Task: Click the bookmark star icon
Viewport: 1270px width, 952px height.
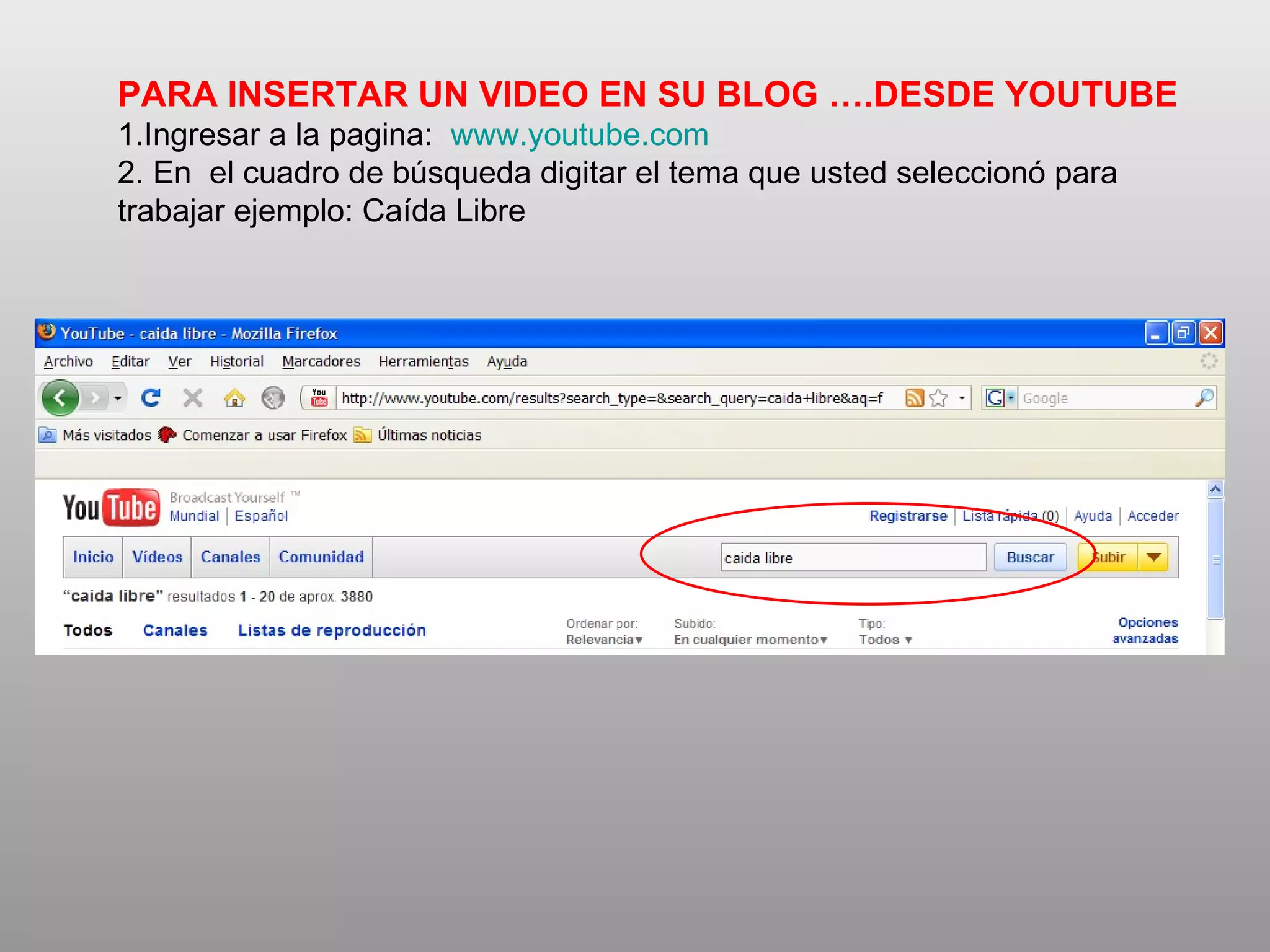Action: click(939, 398)
